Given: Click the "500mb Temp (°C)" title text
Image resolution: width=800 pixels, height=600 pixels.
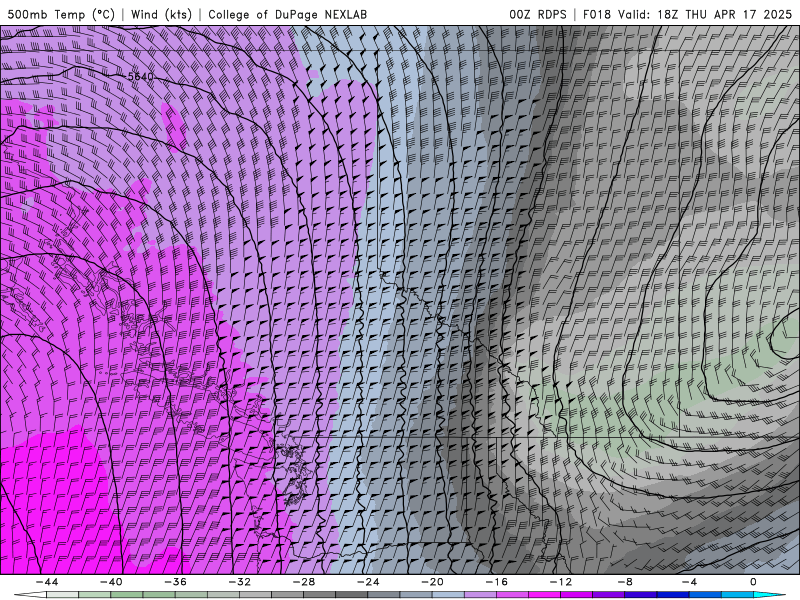Looking at the screenshot, I should pyautogui.click(x=61, y=14).
